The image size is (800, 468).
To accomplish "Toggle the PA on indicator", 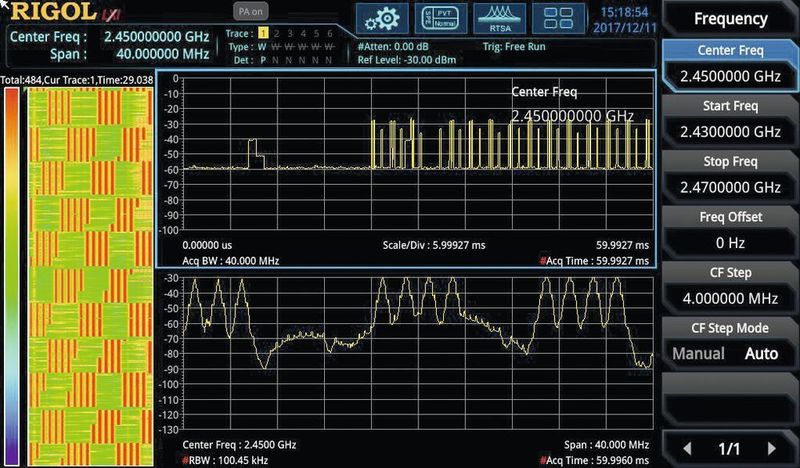I will [251, 11].
